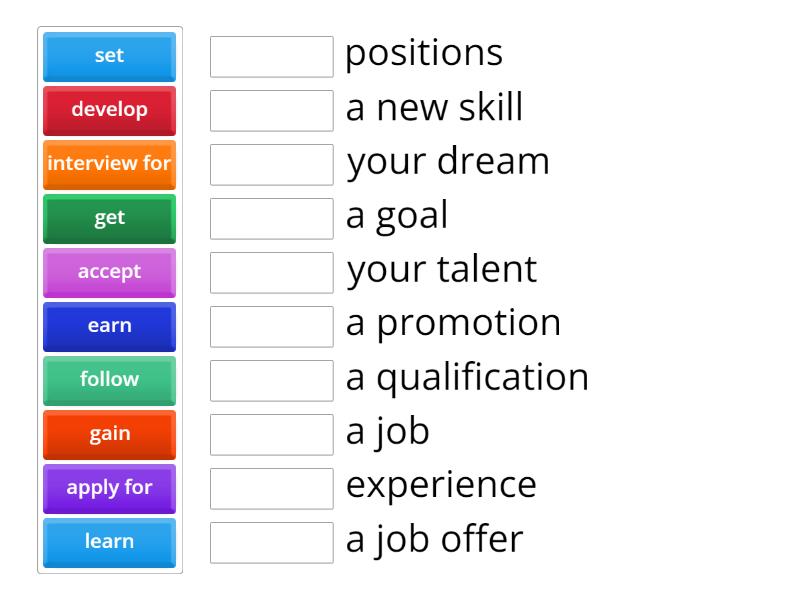Screen dimensions: 800x600
Task: Pick the purple 'apply for' tile
Action: pyautogui.click(x=109, y=488)
